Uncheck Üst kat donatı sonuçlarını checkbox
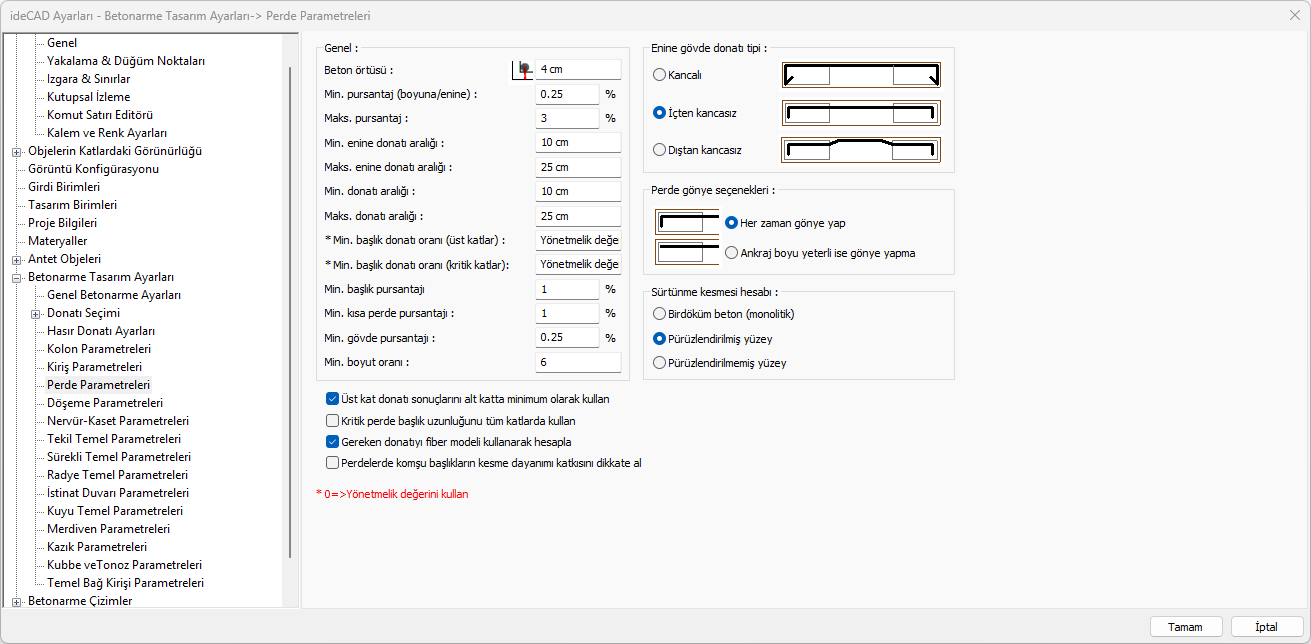Viewport: 1311px width, 644px height. (333, 399)
